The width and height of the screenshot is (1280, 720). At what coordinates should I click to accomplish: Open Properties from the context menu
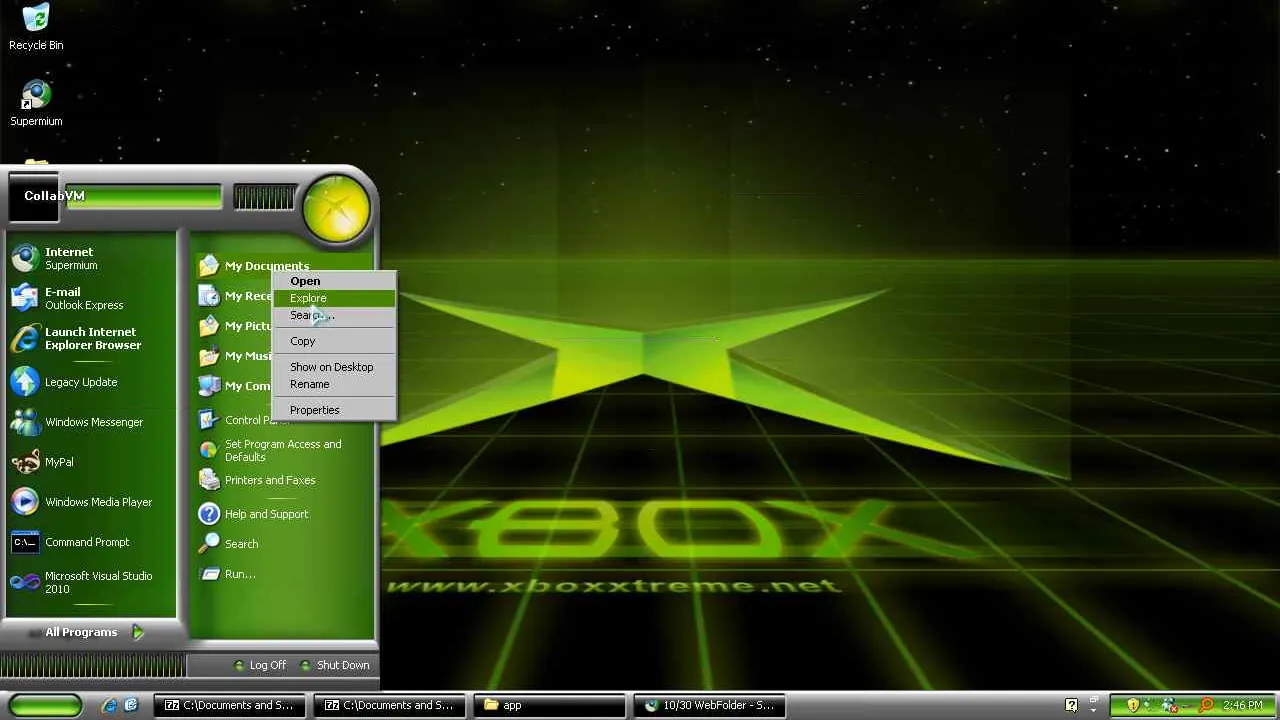tap(334, 410)
